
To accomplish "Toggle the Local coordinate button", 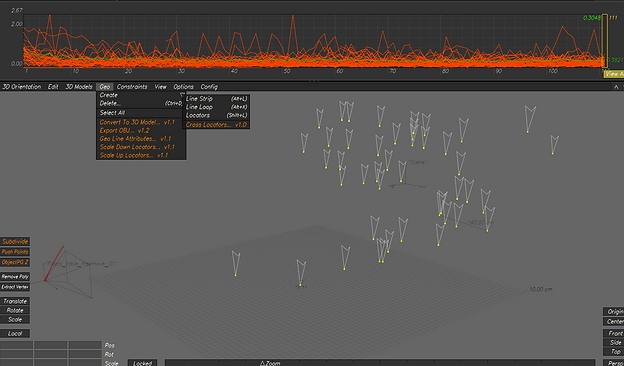I will [x=15, y=333].
